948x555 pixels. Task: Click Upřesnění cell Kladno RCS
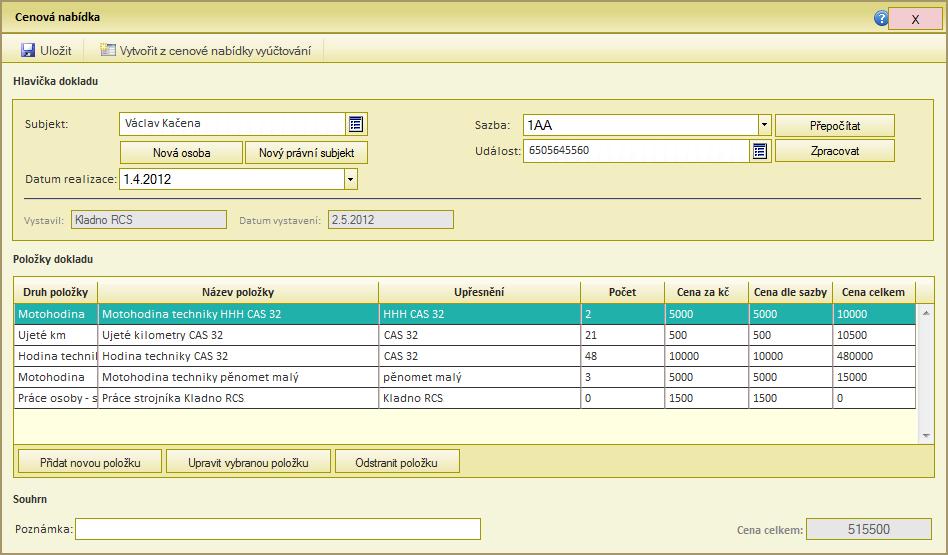click(x=479, y=398)
